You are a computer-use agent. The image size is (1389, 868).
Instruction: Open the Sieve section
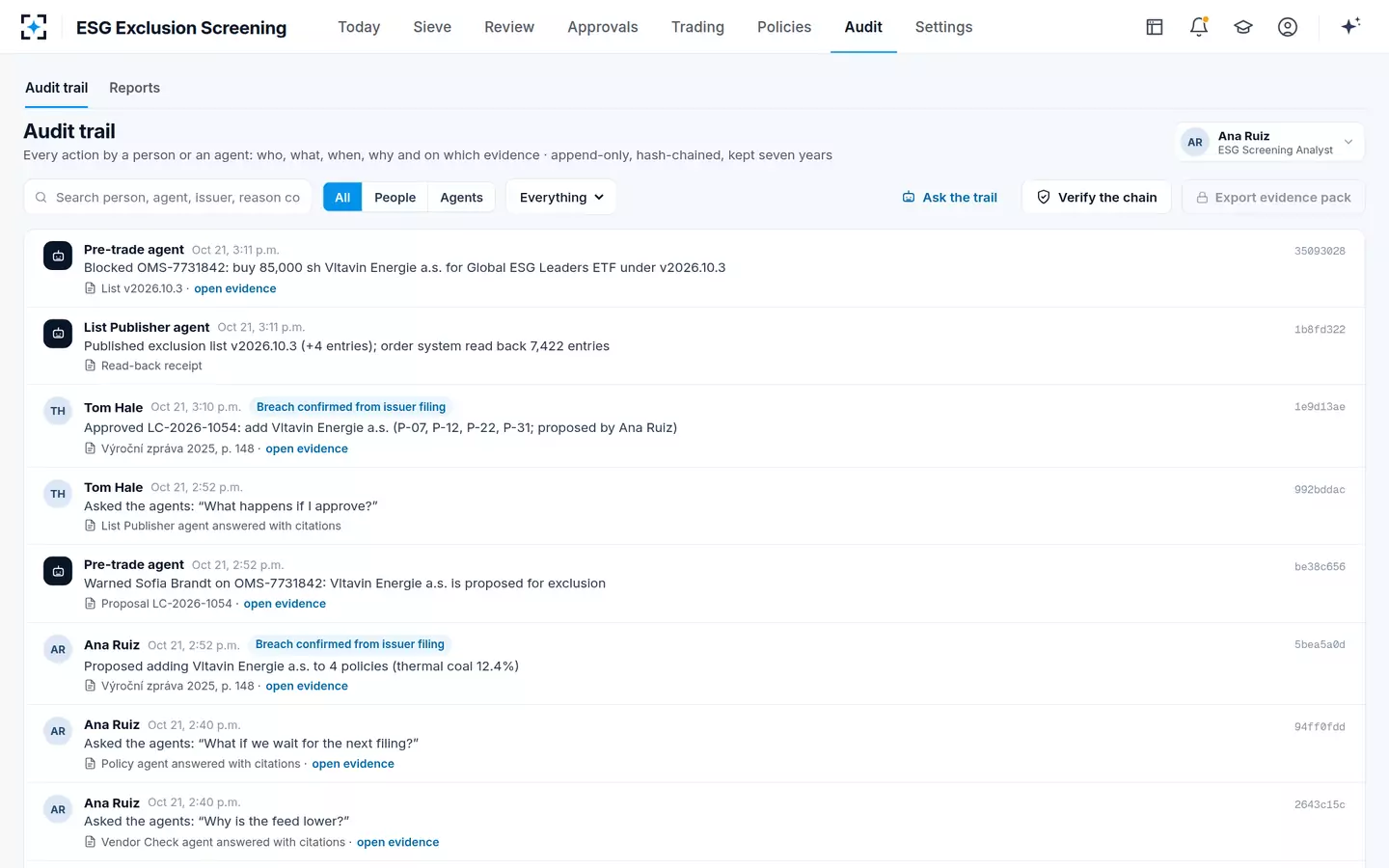pyautogui.click(x=432, y=27)
